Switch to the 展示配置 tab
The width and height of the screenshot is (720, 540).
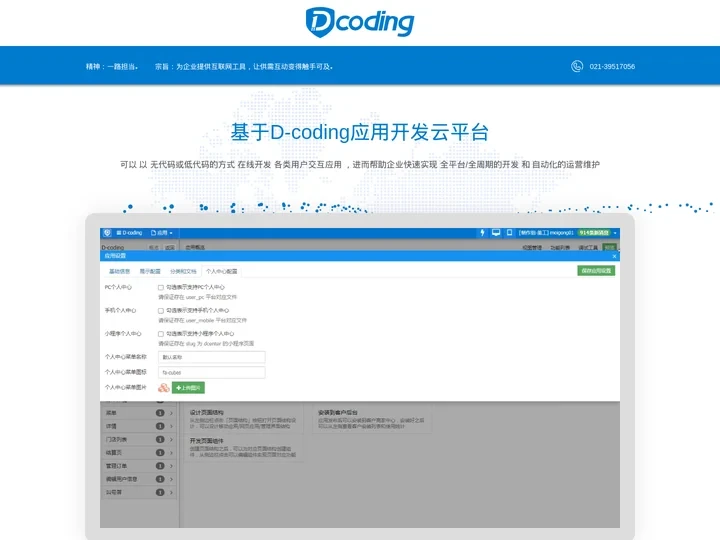(x=150, y=271)
